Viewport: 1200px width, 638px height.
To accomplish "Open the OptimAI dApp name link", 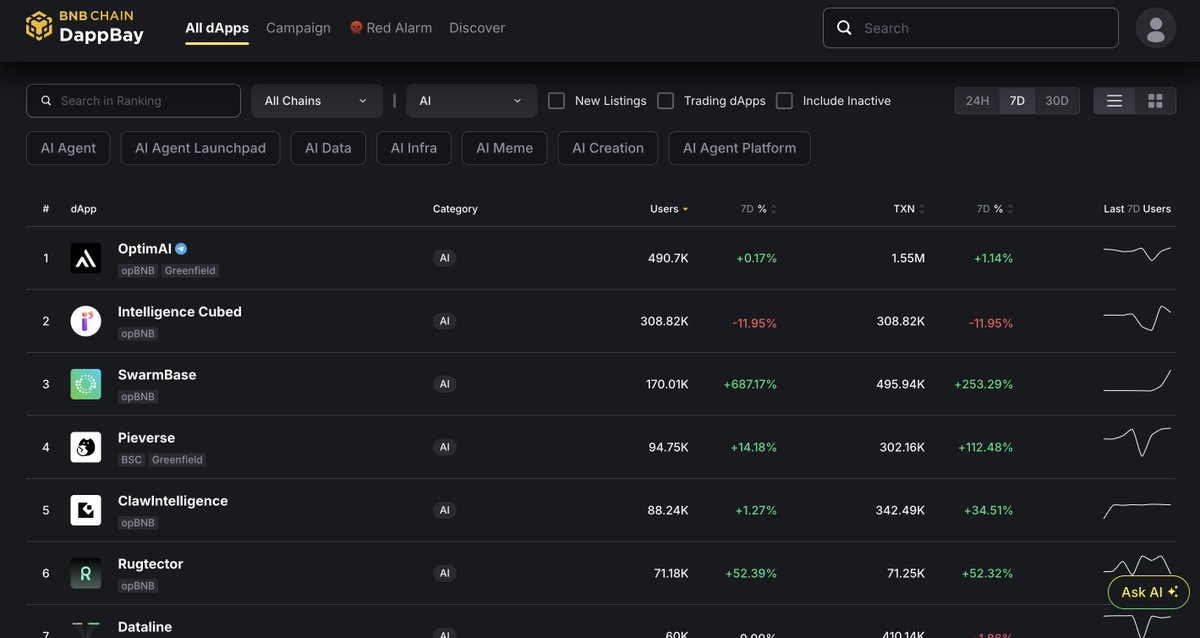I will pyautogui.click(x=145, y=249).
